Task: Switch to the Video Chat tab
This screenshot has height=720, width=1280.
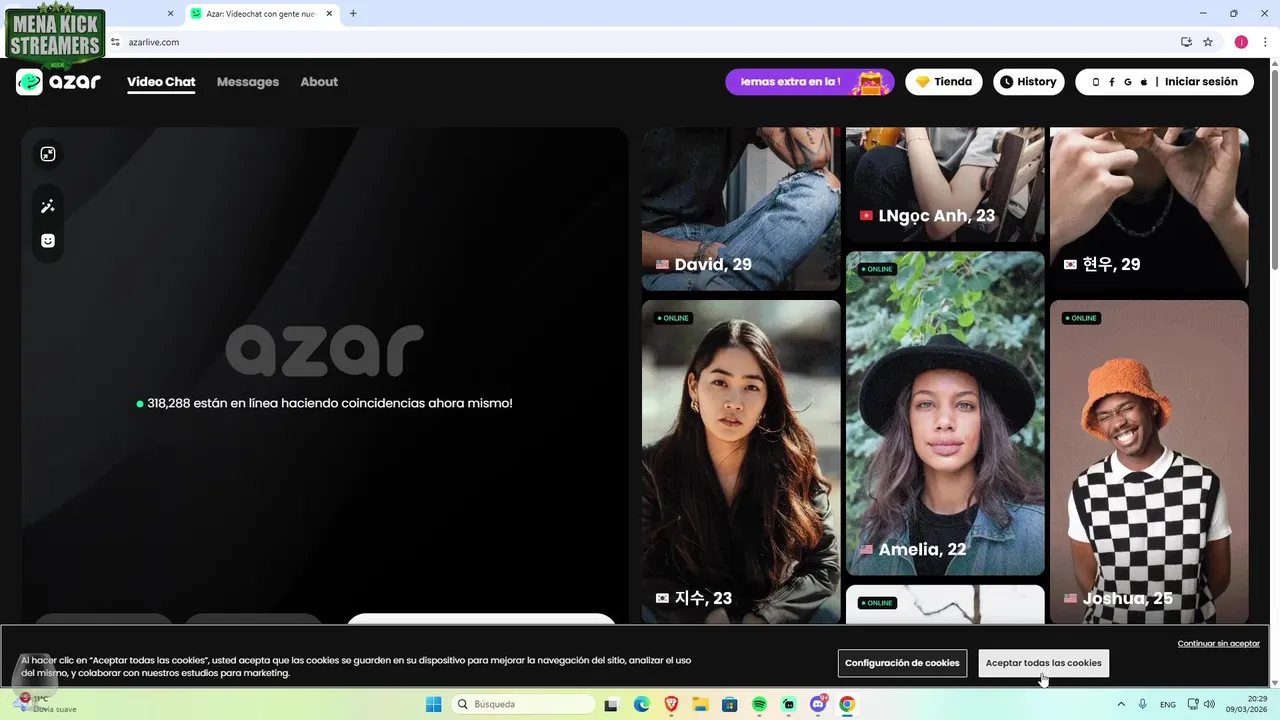Action: pyautogui.click(x=161, y=82)
